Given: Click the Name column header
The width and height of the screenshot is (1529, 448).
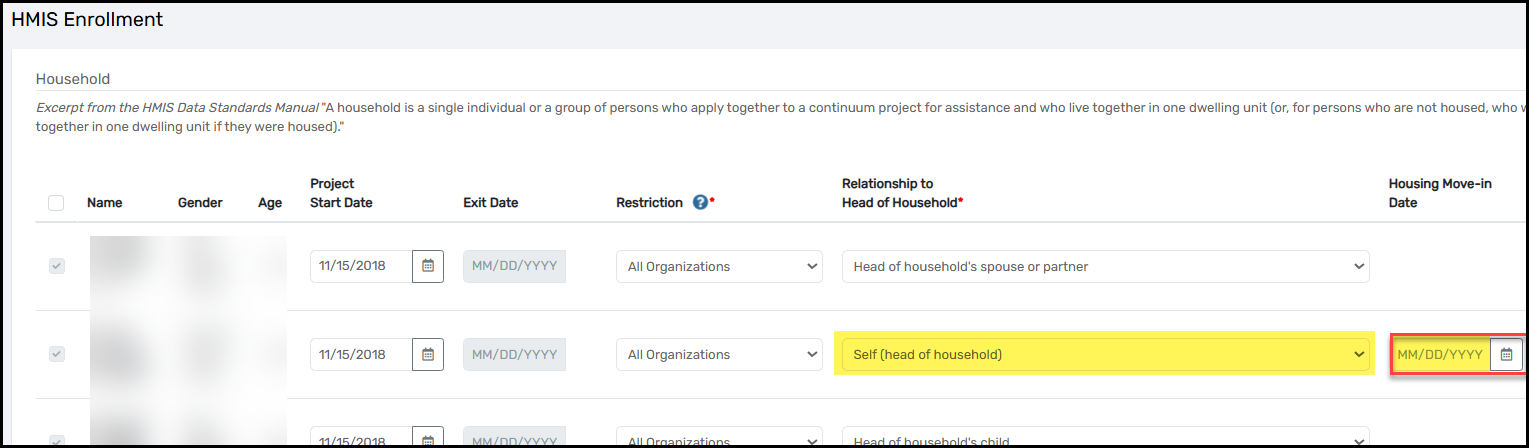Looking at the screenshot, I should (104, 202).
